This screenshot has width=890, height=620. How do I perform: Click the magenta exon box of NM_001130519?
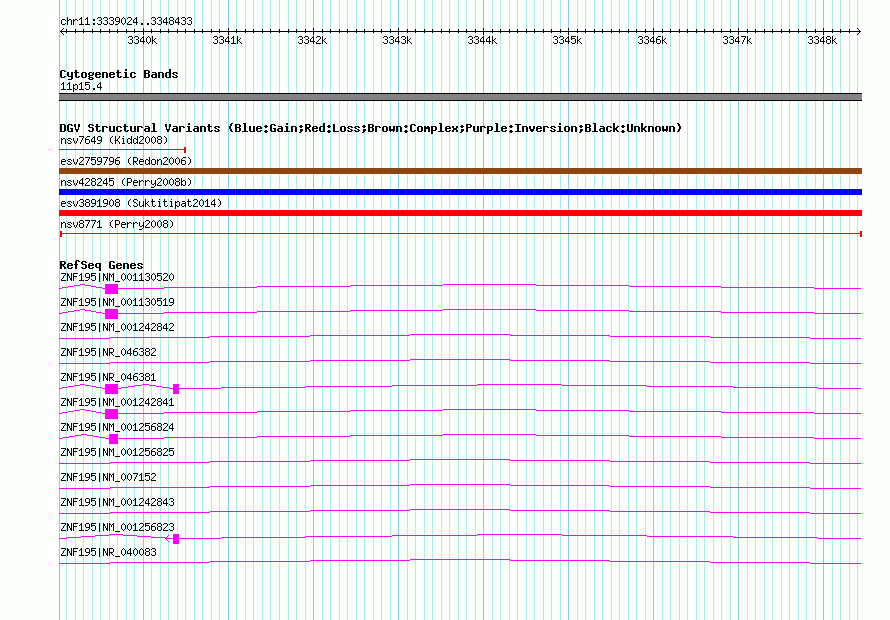click(x=111, y=314)
